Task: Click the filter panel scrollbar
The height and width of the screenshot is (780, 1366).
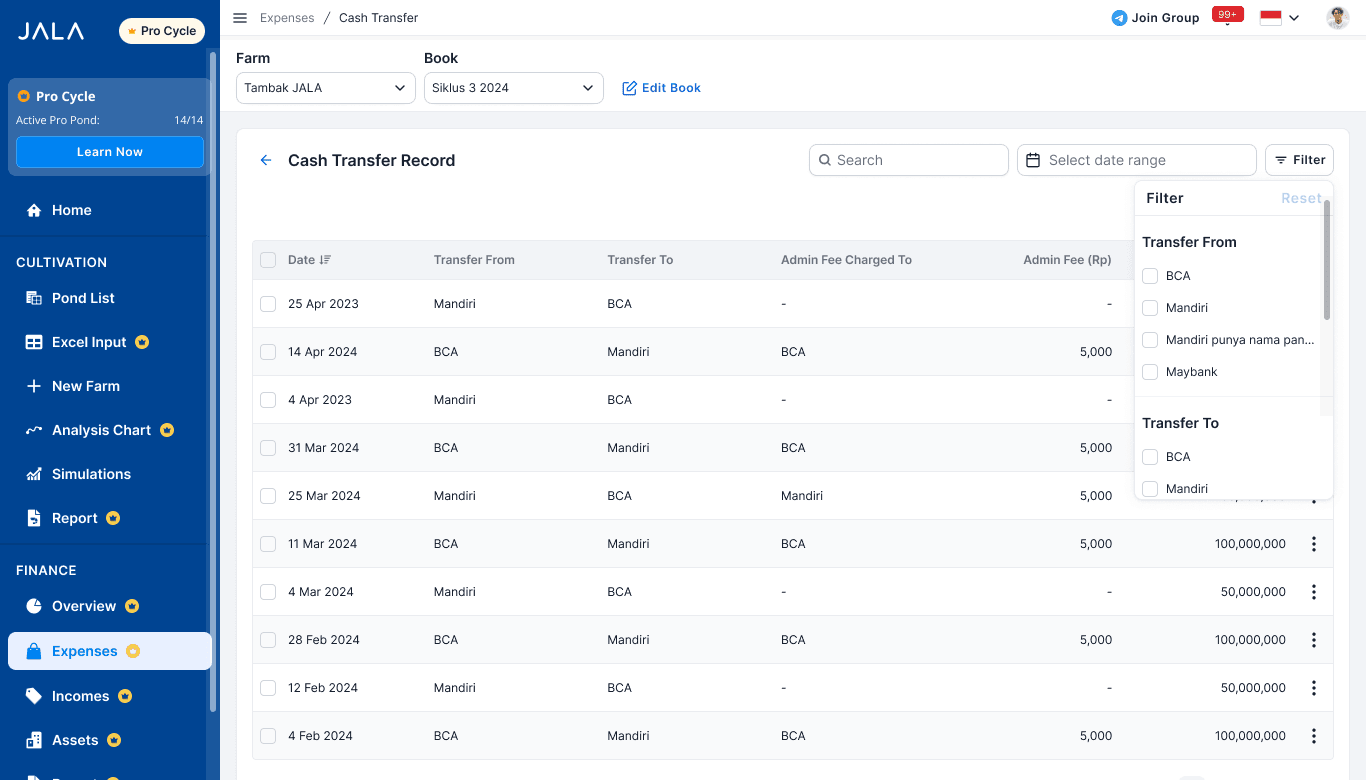Action: [x=1327, y=260]
